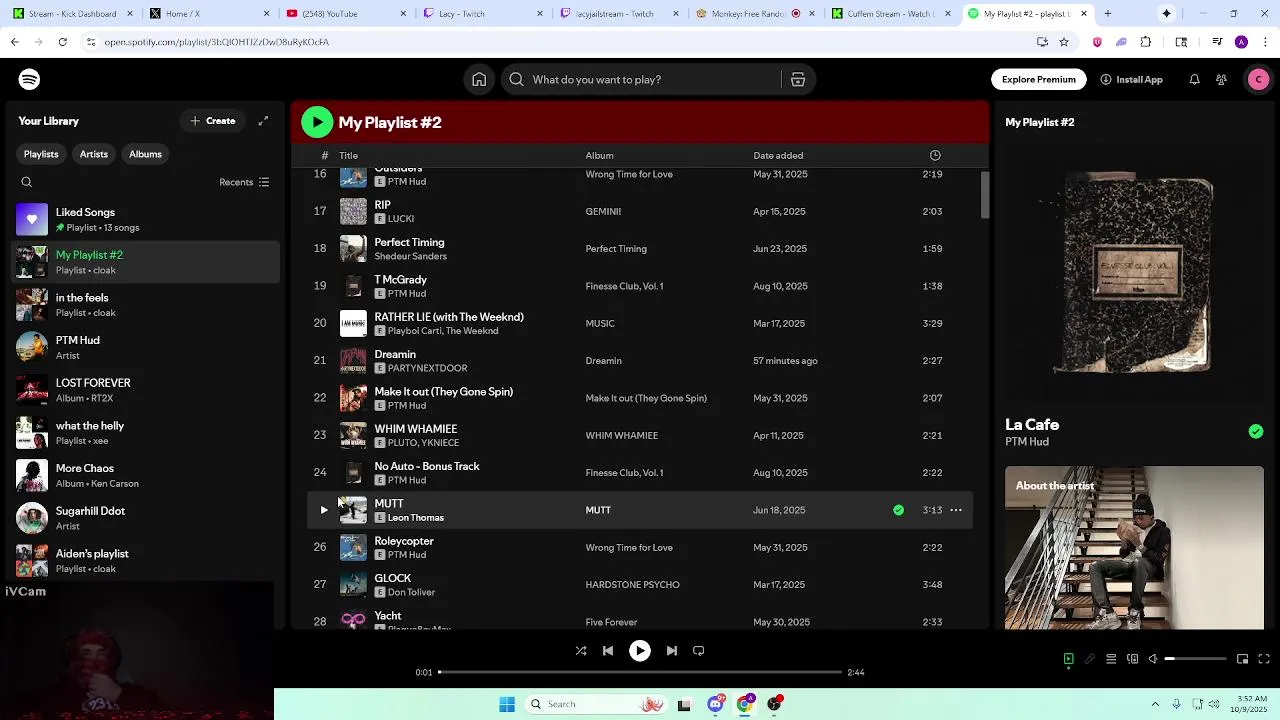The width and height of the screenshot is (1280, 720).
Task: Open 'what the helly' playlist
Action: point(146,433)
